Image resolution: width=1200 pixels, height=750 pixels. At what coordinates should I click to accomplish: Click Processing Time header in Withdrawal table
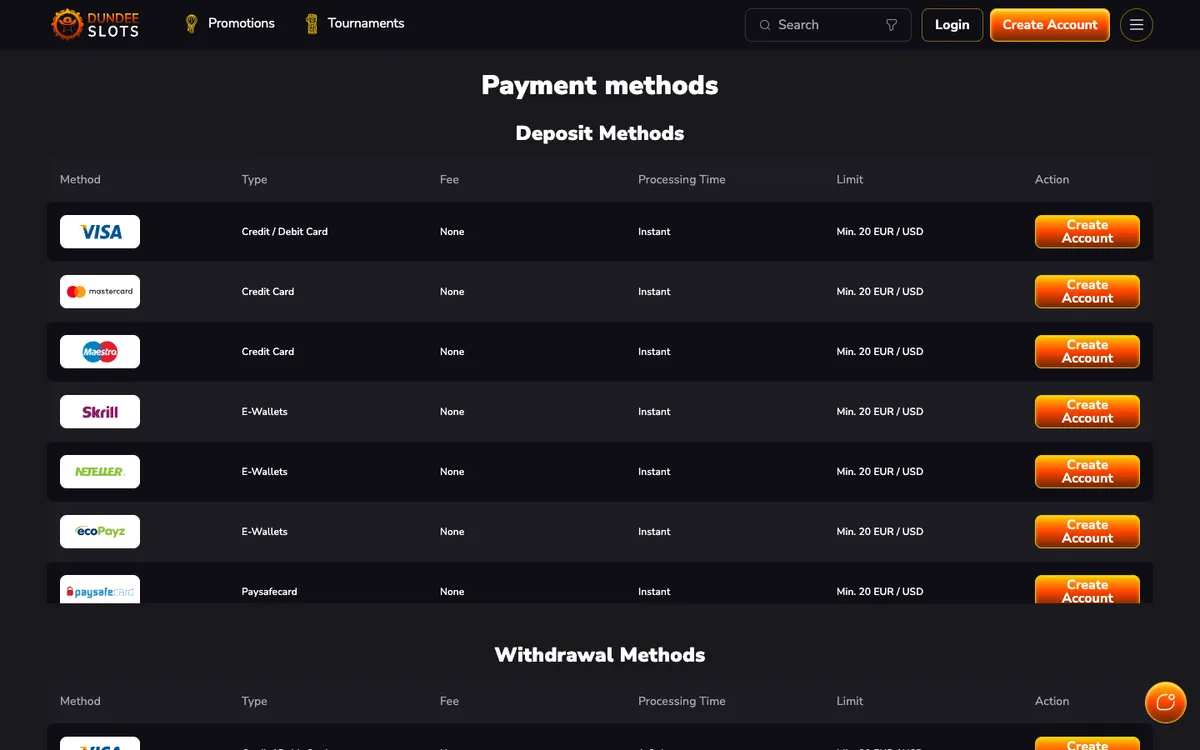coord(682,702)
